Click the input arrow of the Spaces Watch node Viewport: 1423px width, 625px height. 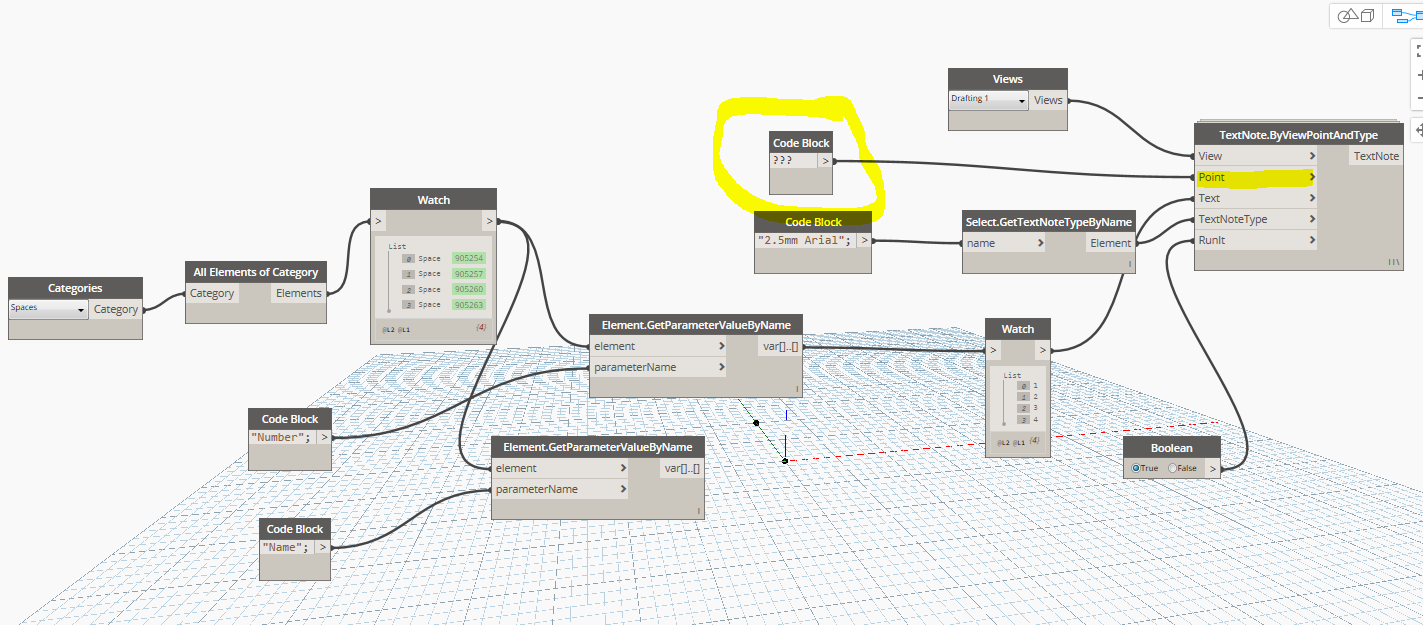pyautogui.click(x=379, y=221)
